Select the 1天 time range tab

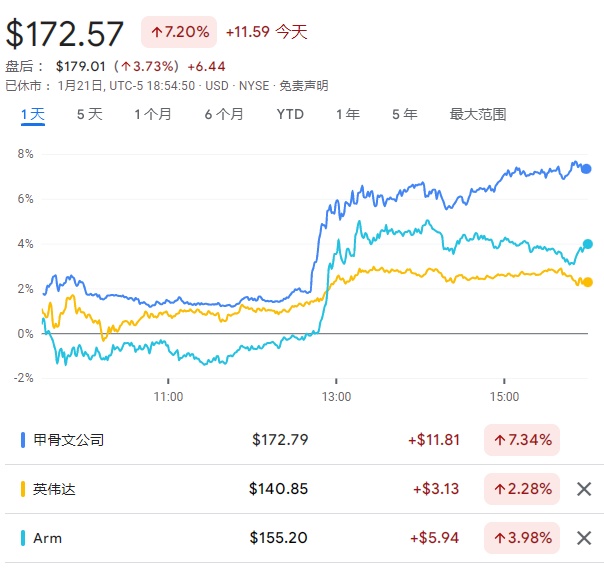pyautogui.click(x=33, y=114)
